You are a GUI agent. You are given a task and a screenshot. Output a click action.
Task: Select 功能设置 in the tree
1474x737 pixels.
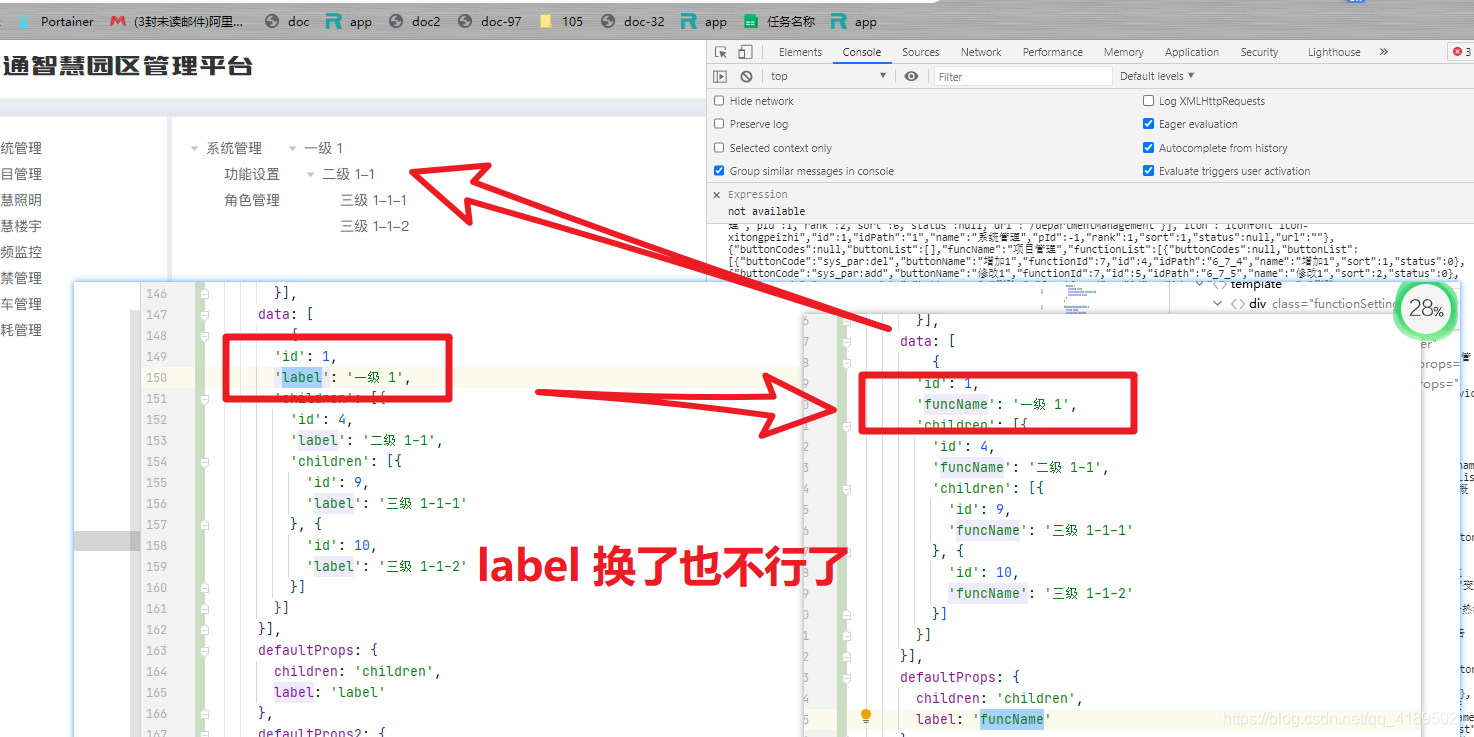click(x=252, y=174)
